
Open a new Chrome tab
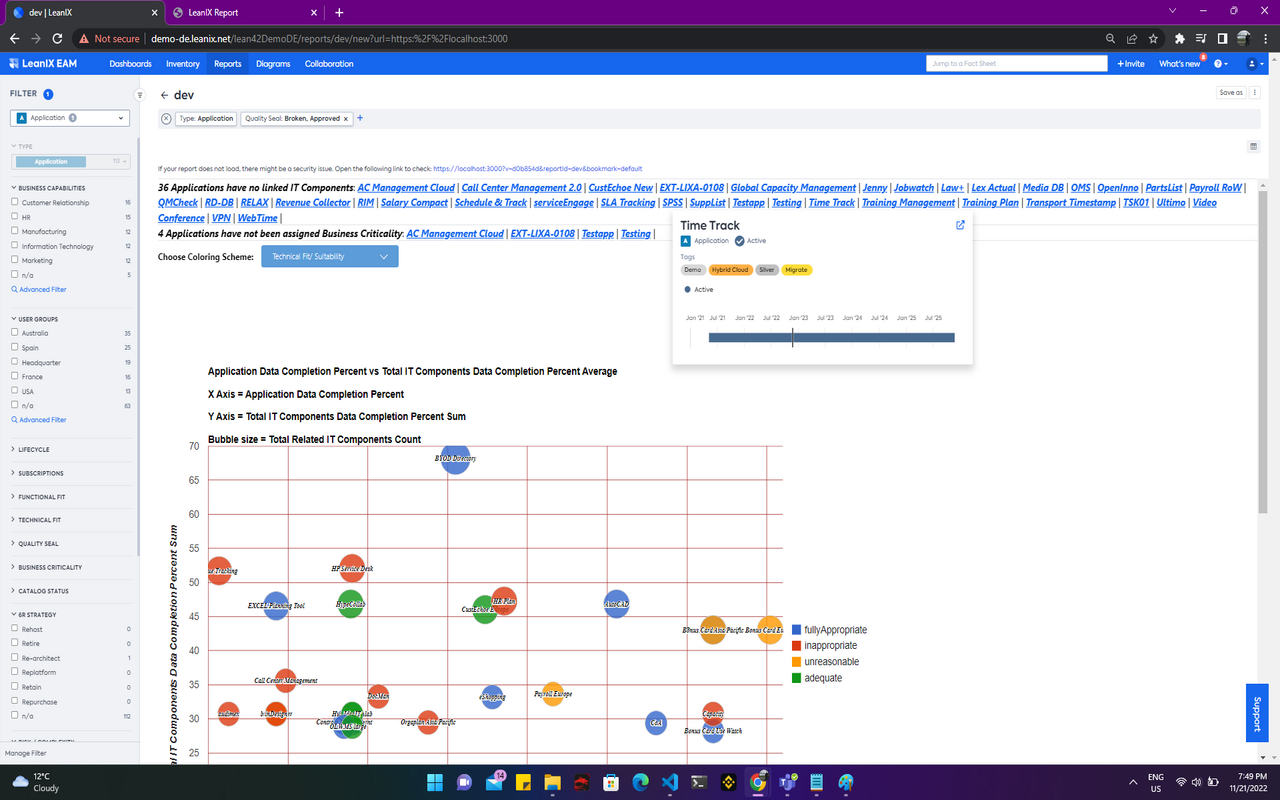pyautogui.click(x=339, y=12)
